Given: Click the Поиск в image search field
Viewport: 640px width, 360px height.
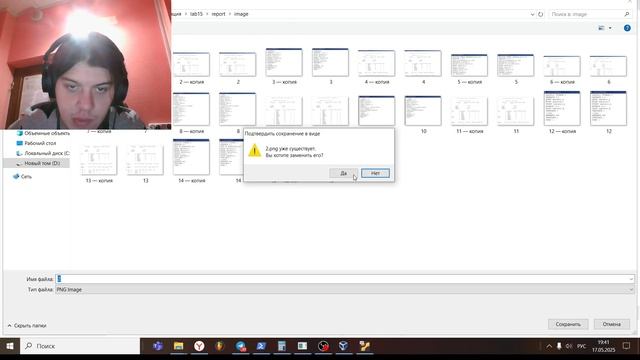Looking at the screenshot, I should (x=585, y=14).
